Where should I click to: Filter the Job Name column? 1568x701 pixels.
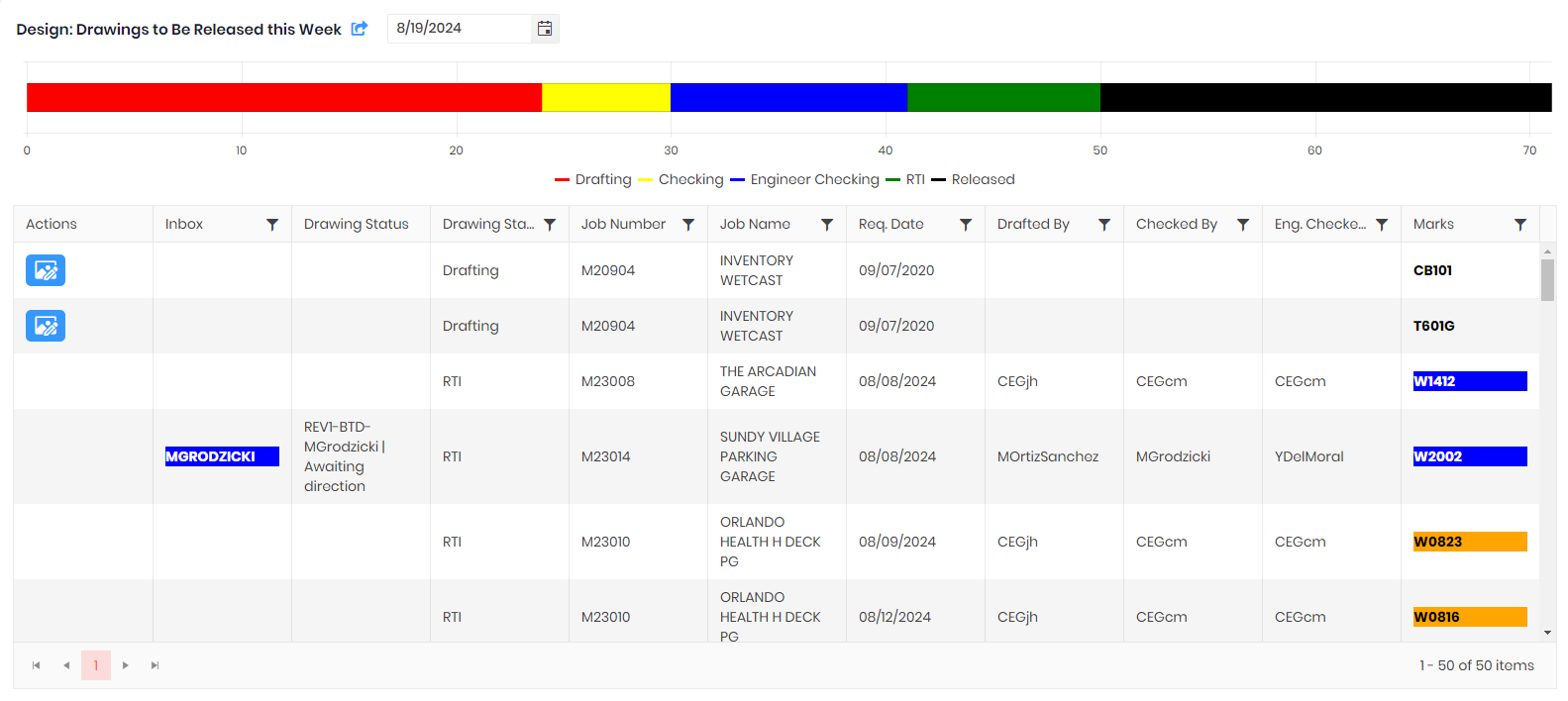(x=827, y=225)
